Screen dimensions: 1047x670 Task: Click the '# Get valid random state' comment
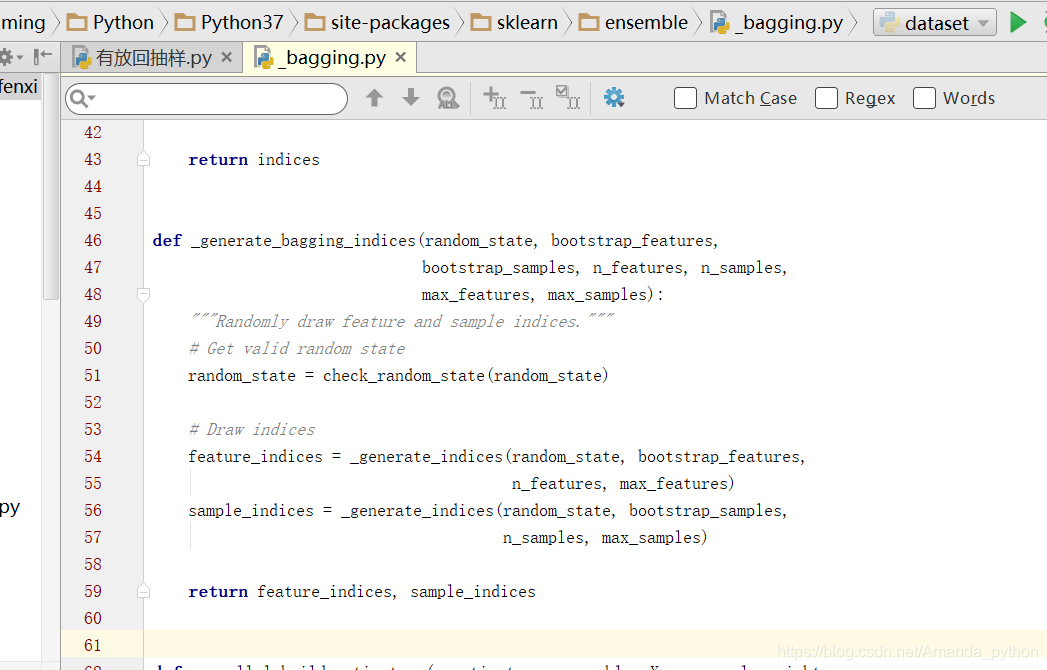tap(297, 349)
